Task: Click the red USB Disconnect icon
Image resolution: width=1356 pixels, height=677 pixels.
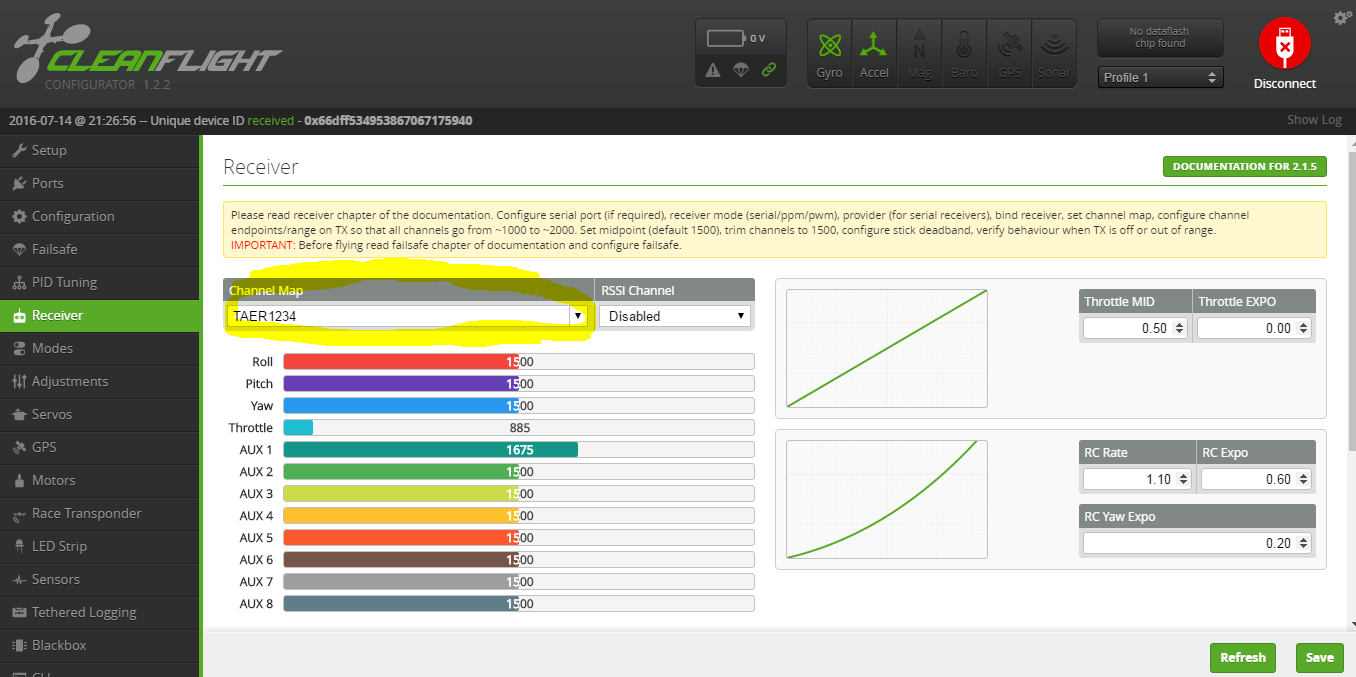Action: tap(1285, 44)
